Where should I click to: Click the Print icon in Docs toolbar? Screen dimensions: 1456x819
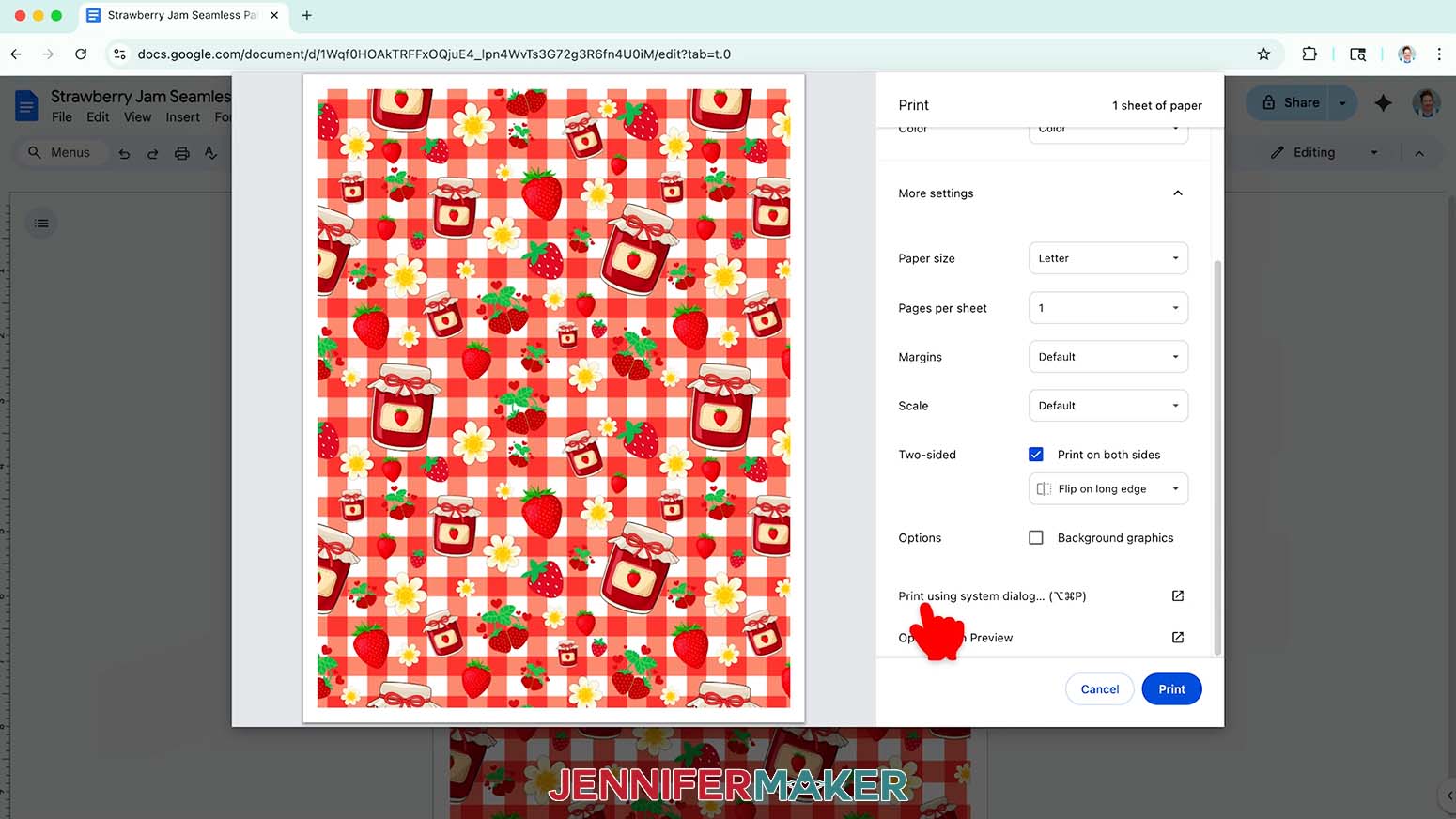pos(181,153)
